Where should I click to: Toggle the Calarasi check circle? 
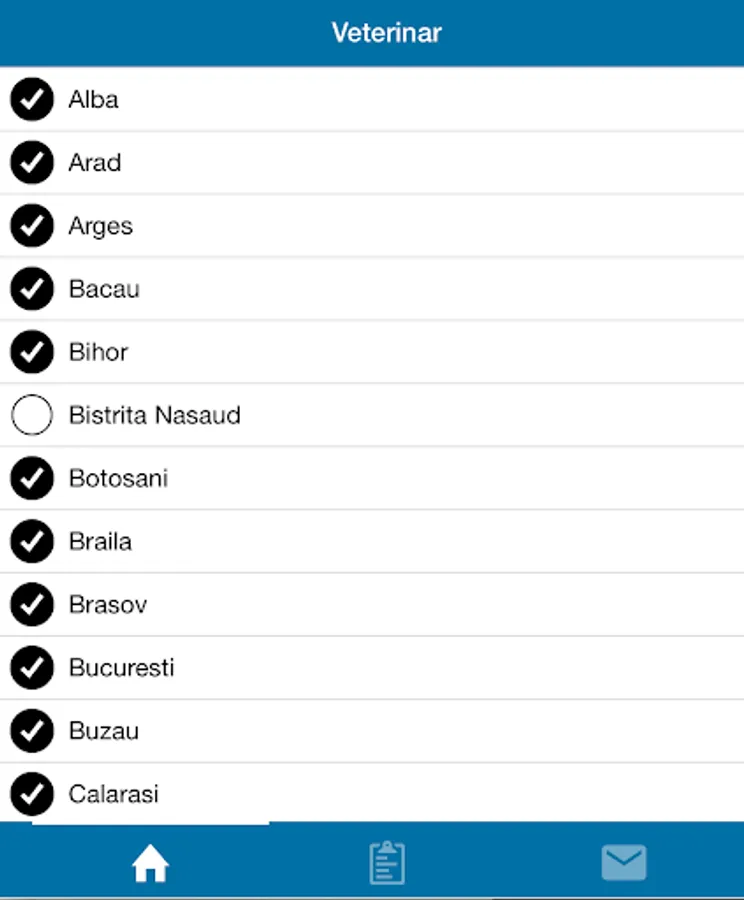pyautogui.click(x=32, y=794)
